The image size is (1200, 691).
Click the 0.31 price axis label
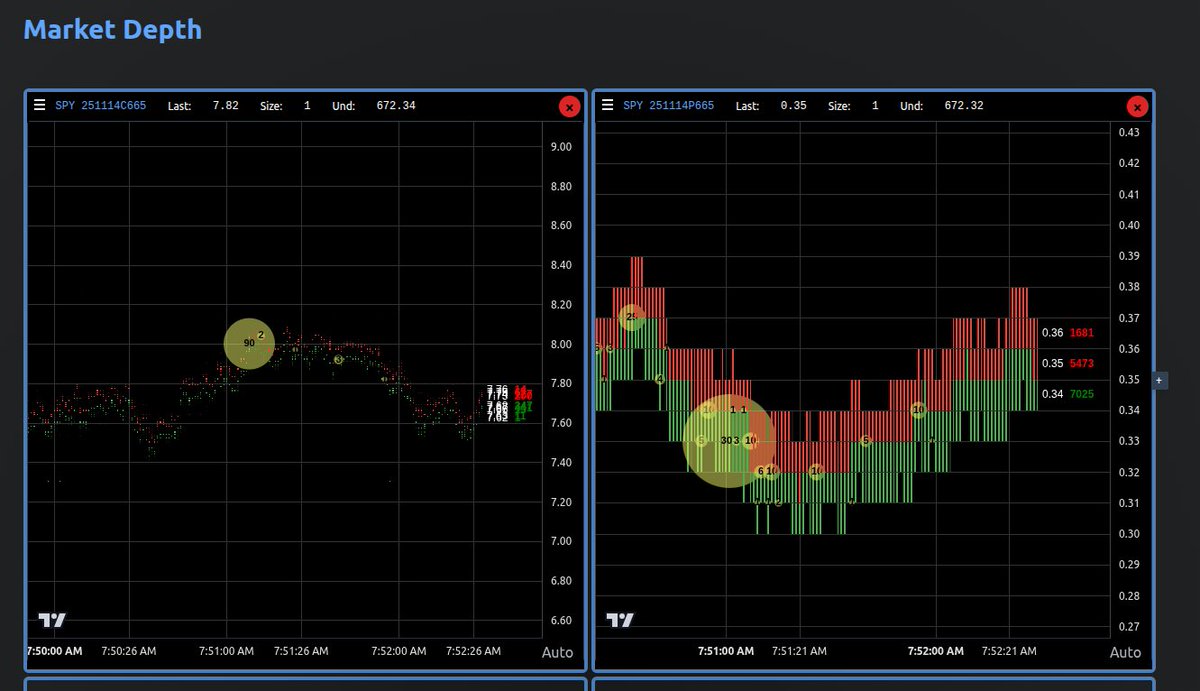[1129, 503]
